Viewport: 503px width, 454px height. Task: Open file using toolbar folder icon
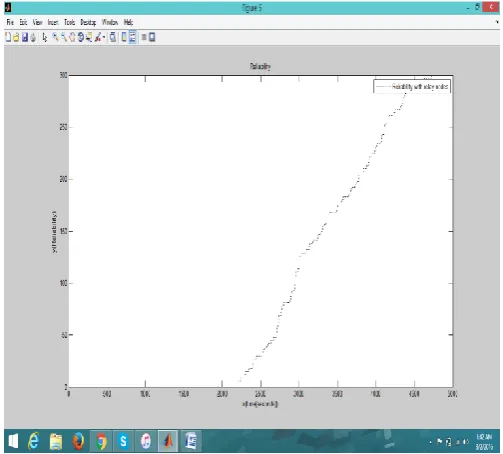click(16, 37)
